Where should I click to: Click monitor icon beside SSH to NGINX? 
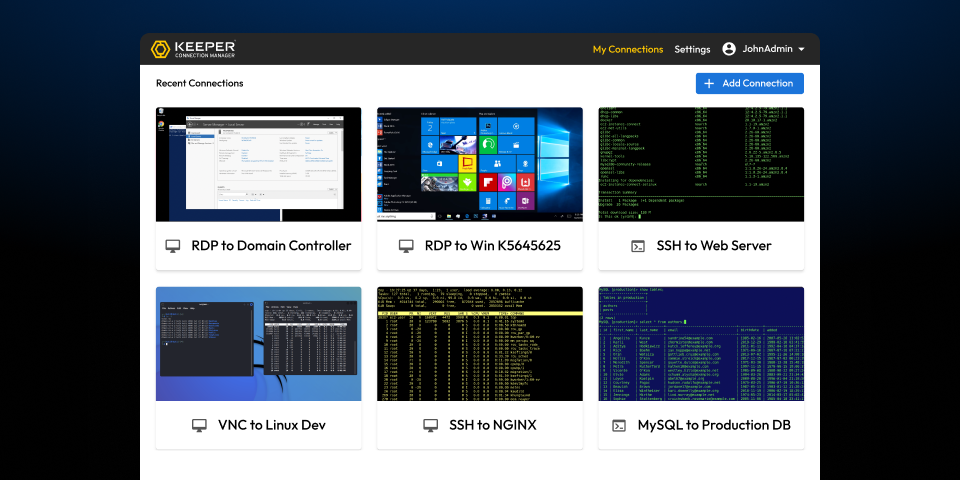(431, 425)
